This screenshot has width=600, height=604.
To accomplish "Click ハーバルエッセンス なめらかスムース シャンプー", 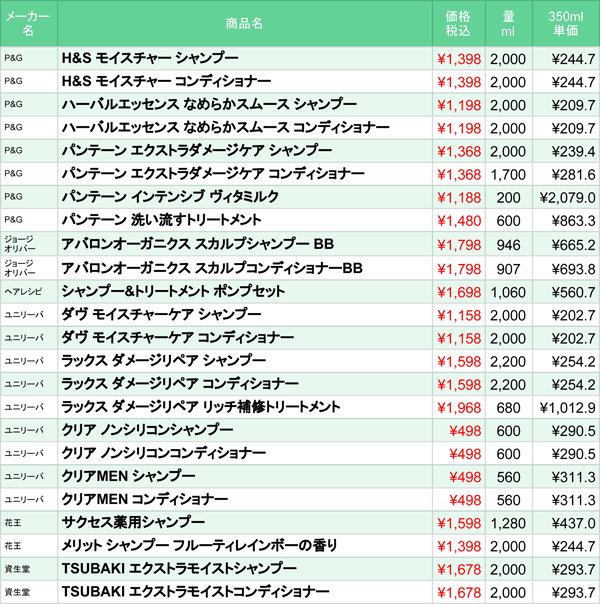I will pos(209,104).
